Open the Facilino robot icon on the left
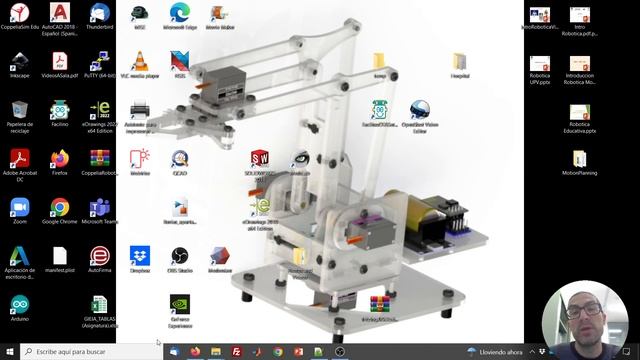The height and width of the screenshot is (360, 640). (60, 113)
